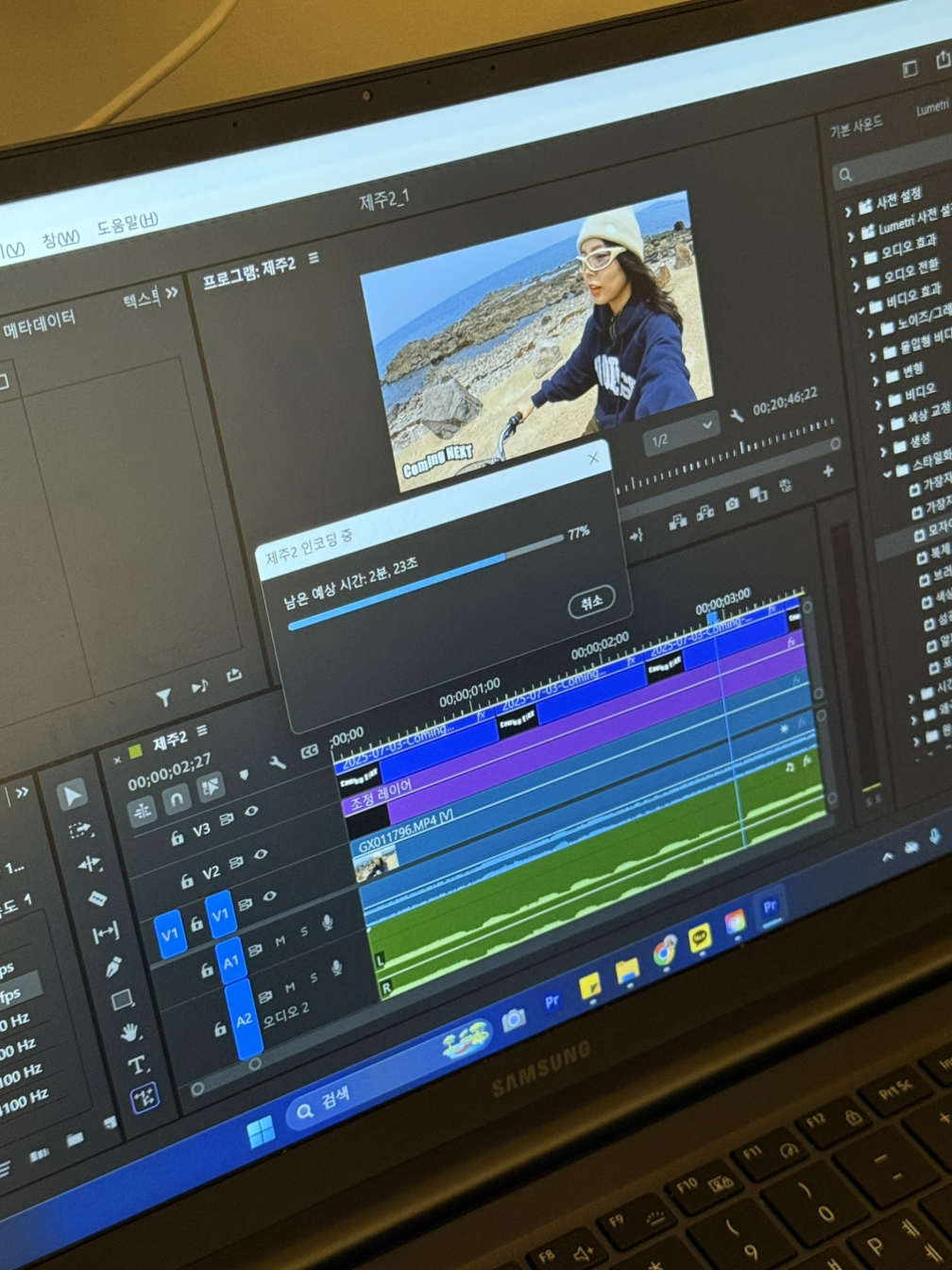Open the 창(W) menu
Image resolution: width=952 pixels, height=1270 pixels.
(x=61, y=240)
